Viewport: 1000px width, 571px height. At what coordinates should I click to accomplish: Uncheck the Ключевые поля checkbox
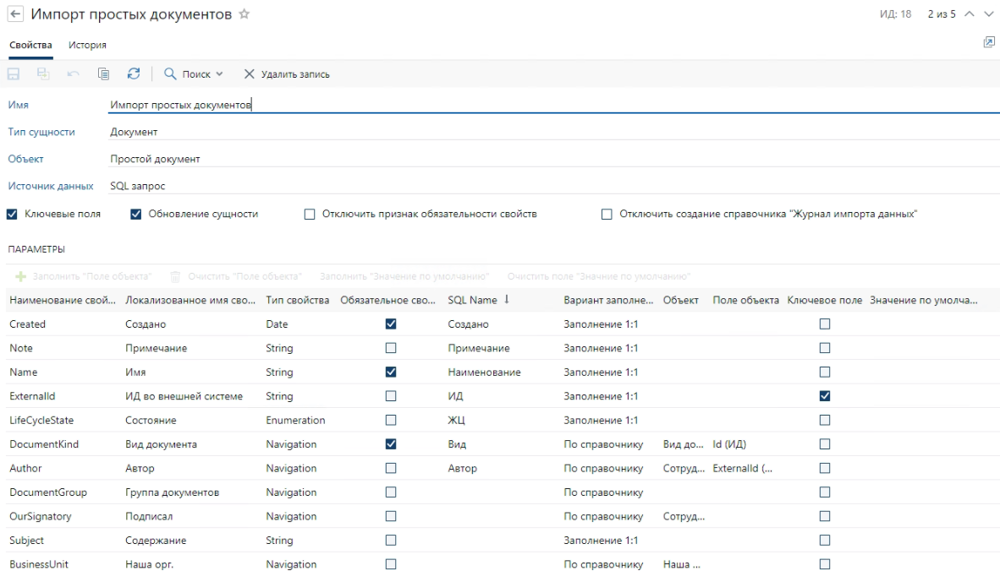point(13,214)
